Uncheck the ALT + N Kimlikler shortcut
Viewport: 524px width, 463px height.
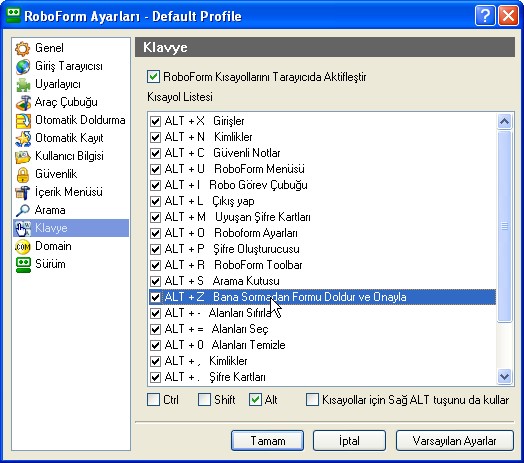point(155,137)
